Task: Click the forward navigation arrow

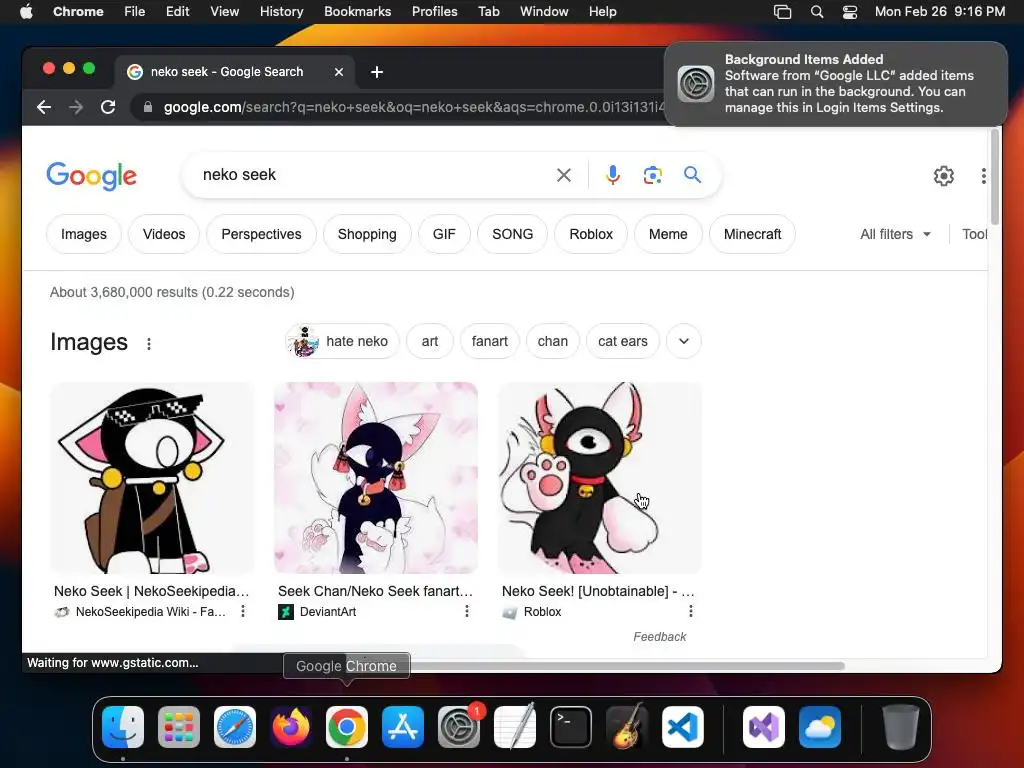Action: point(76,107)
